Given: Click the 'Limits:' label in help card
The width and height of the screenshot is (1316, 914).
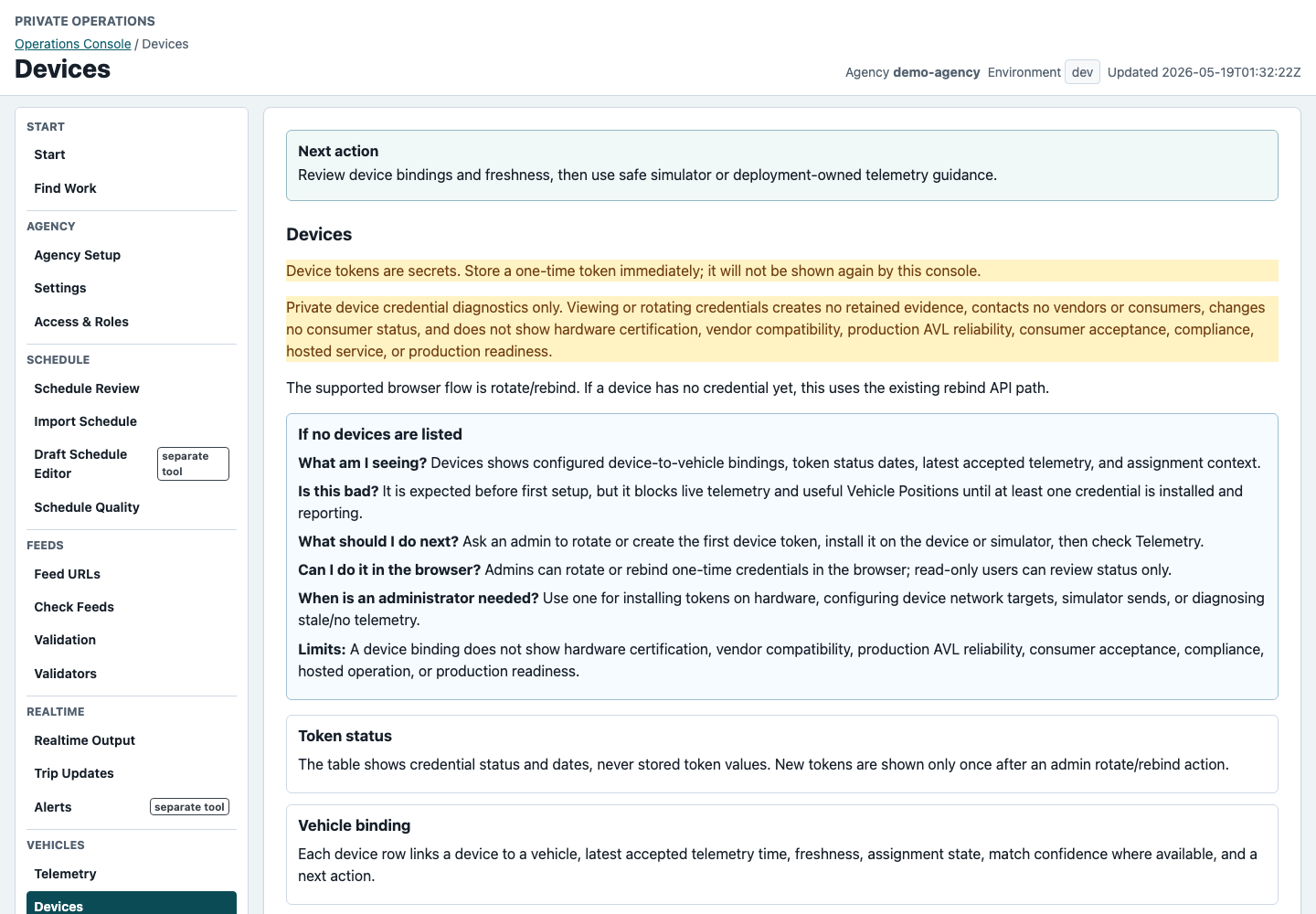Looking at the screenshot, I should click(x=322, y=649).
